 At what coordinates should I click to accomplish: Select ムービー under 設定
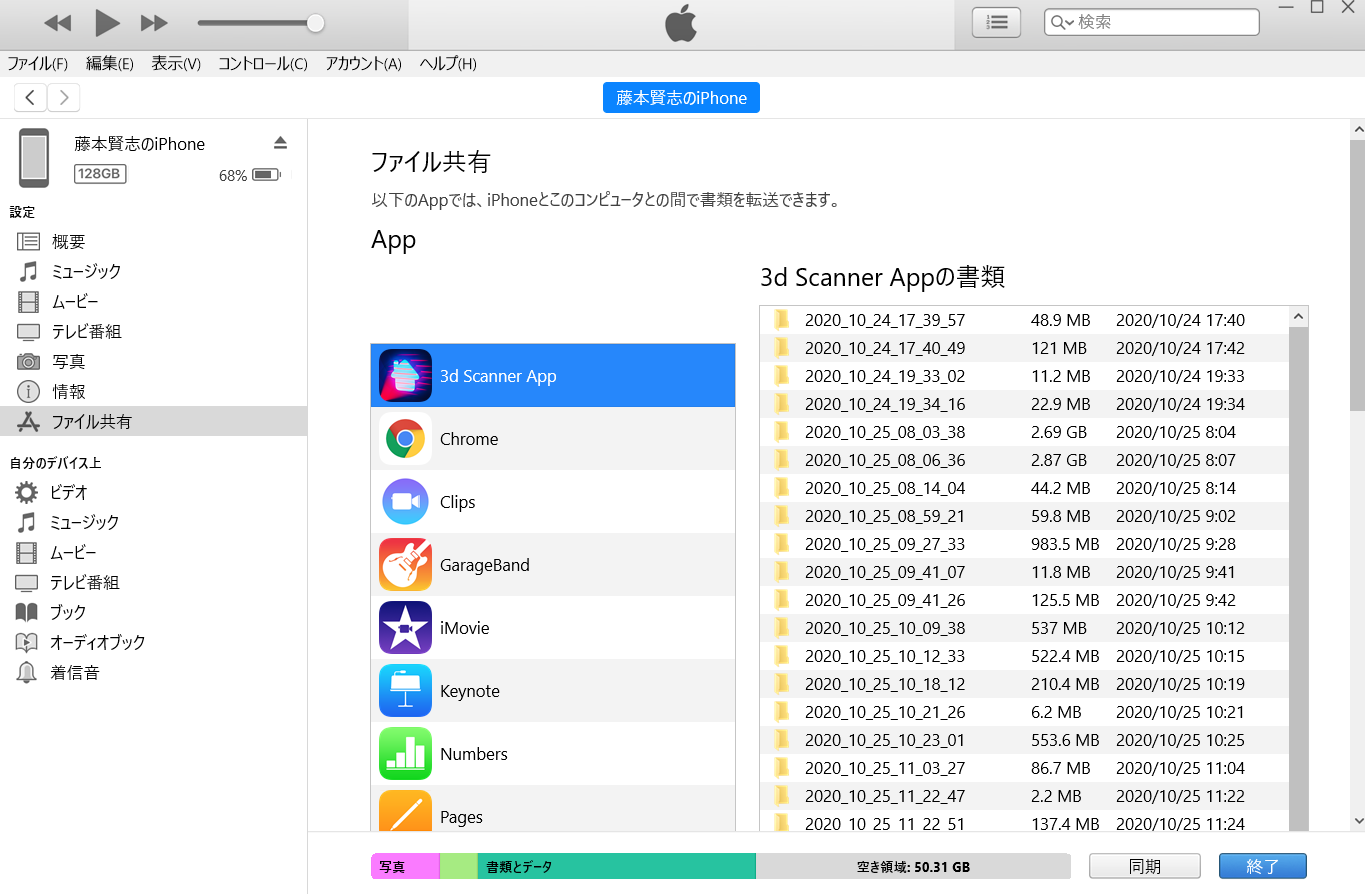tap(153, 302)
